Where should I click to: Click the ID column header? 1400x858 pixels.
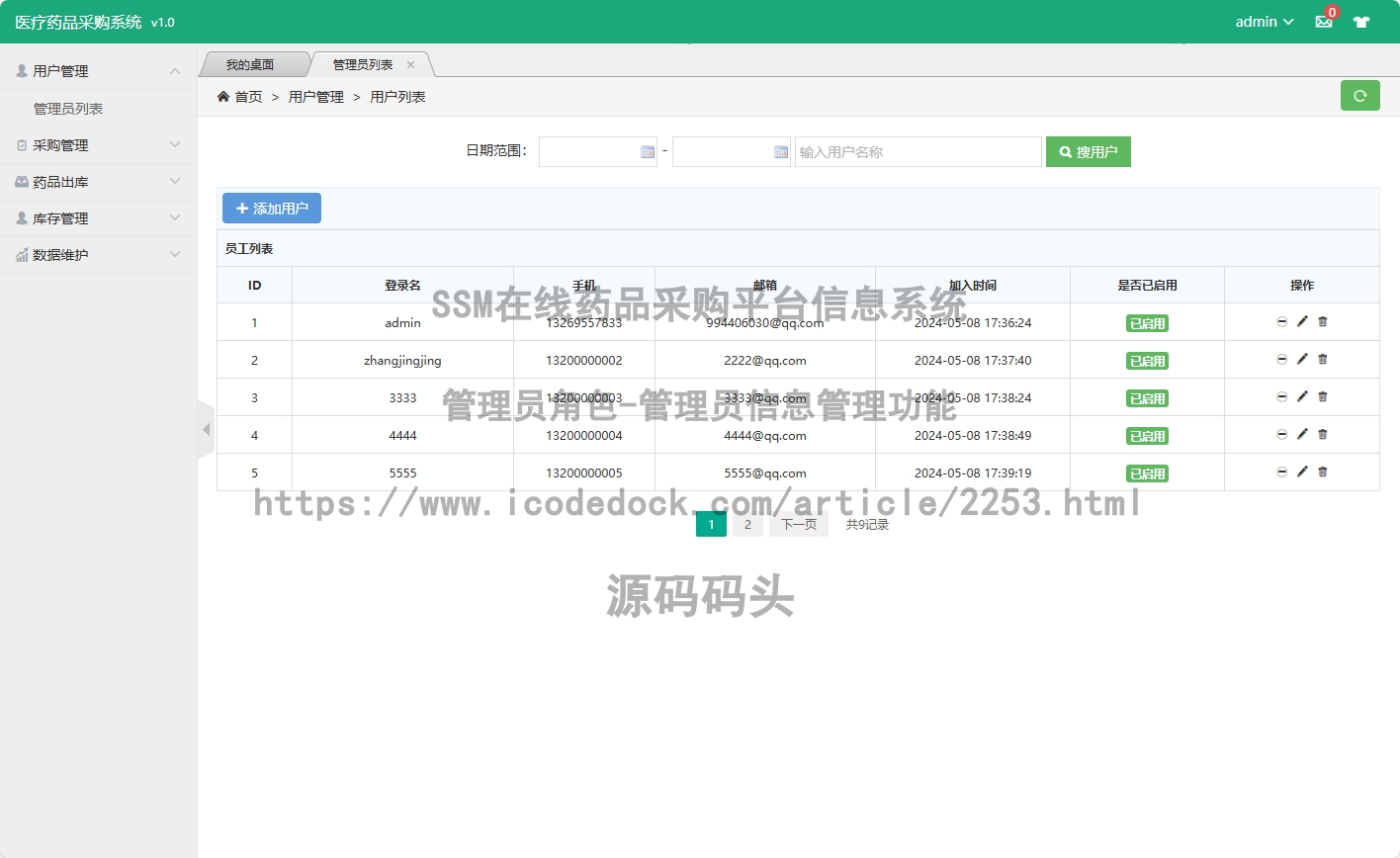point(254,286)
